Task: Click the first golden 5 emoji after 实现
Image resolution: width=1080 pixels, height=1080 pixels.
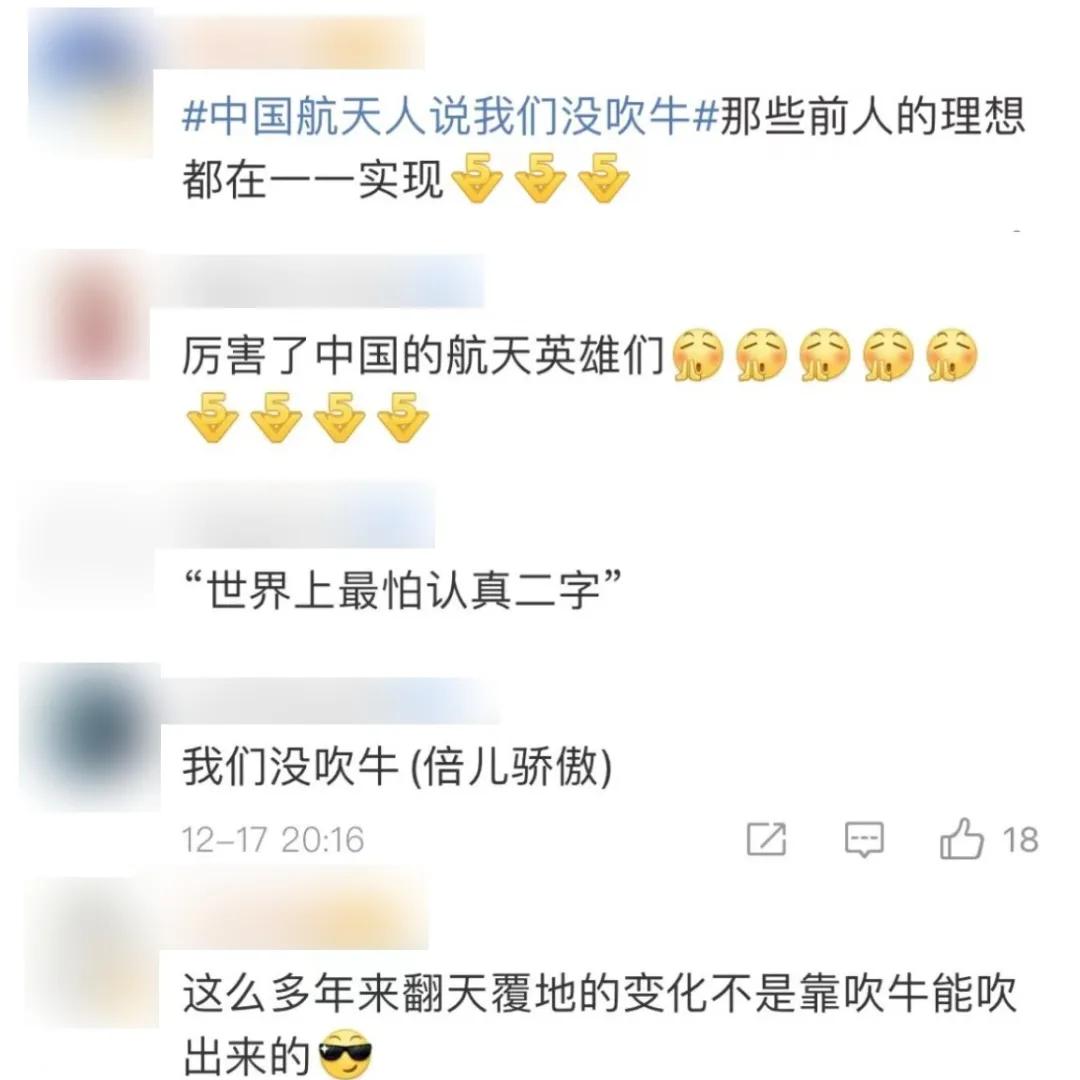Action: coord(477,178)
